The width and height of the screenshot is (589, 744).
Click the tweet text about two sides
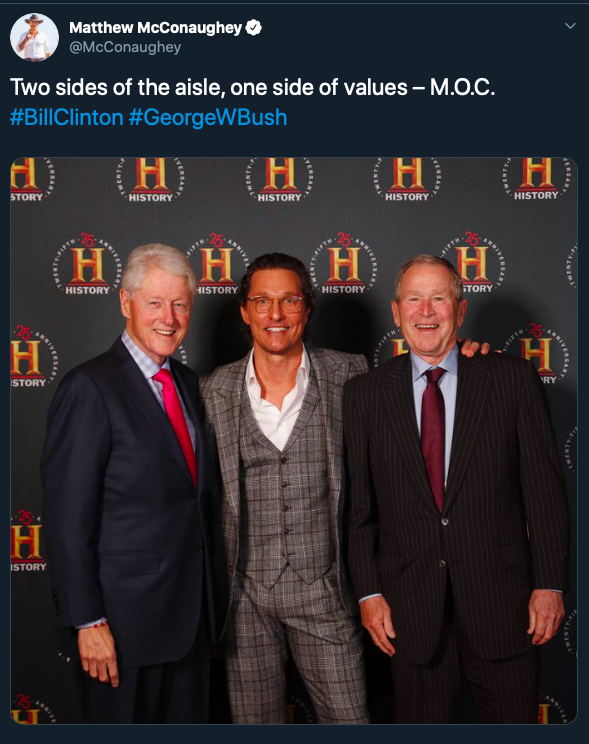pyautogui.click(x=252, y=87)
